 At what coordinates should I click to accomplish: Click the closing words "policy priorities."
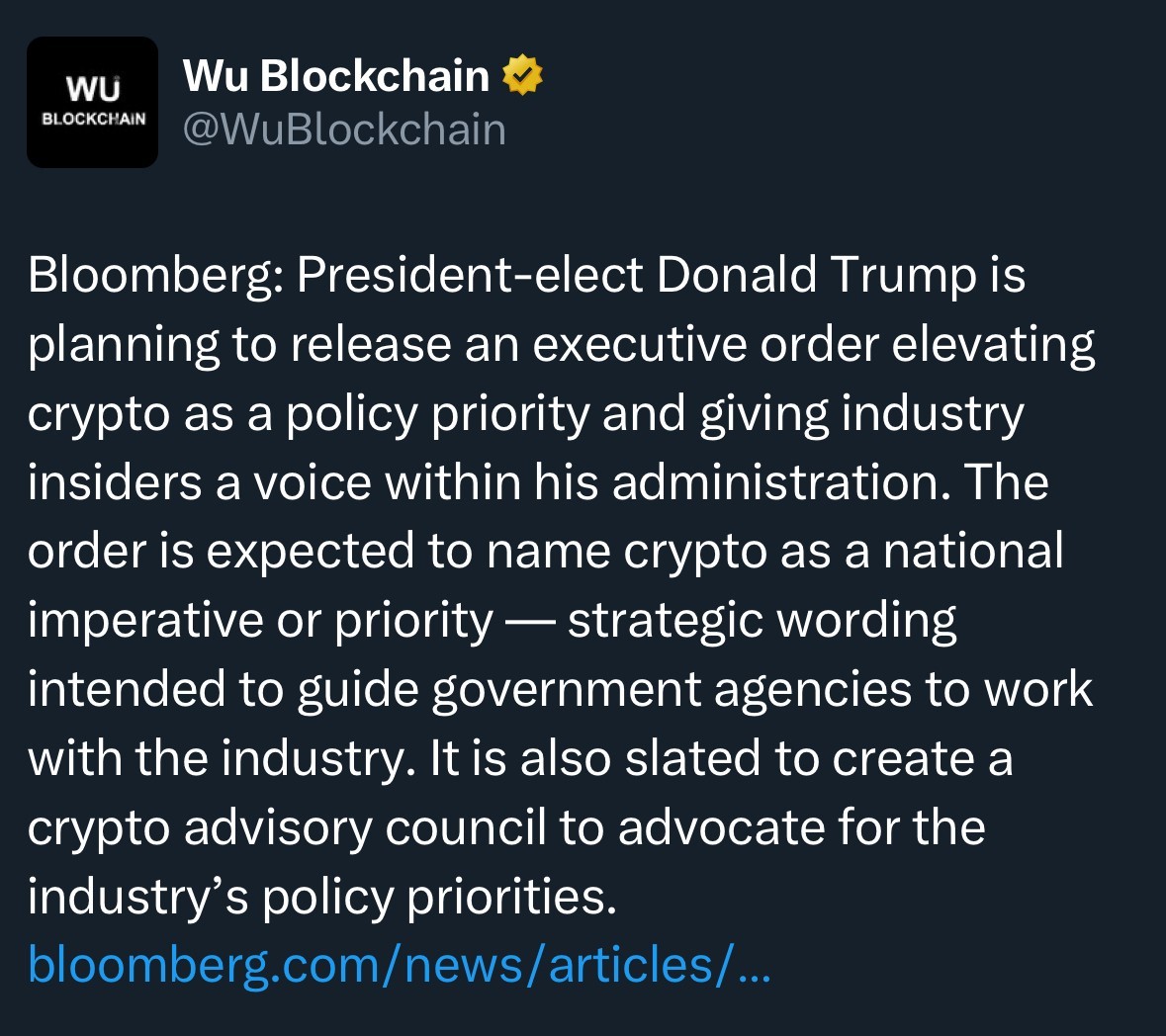coord(439,897)
